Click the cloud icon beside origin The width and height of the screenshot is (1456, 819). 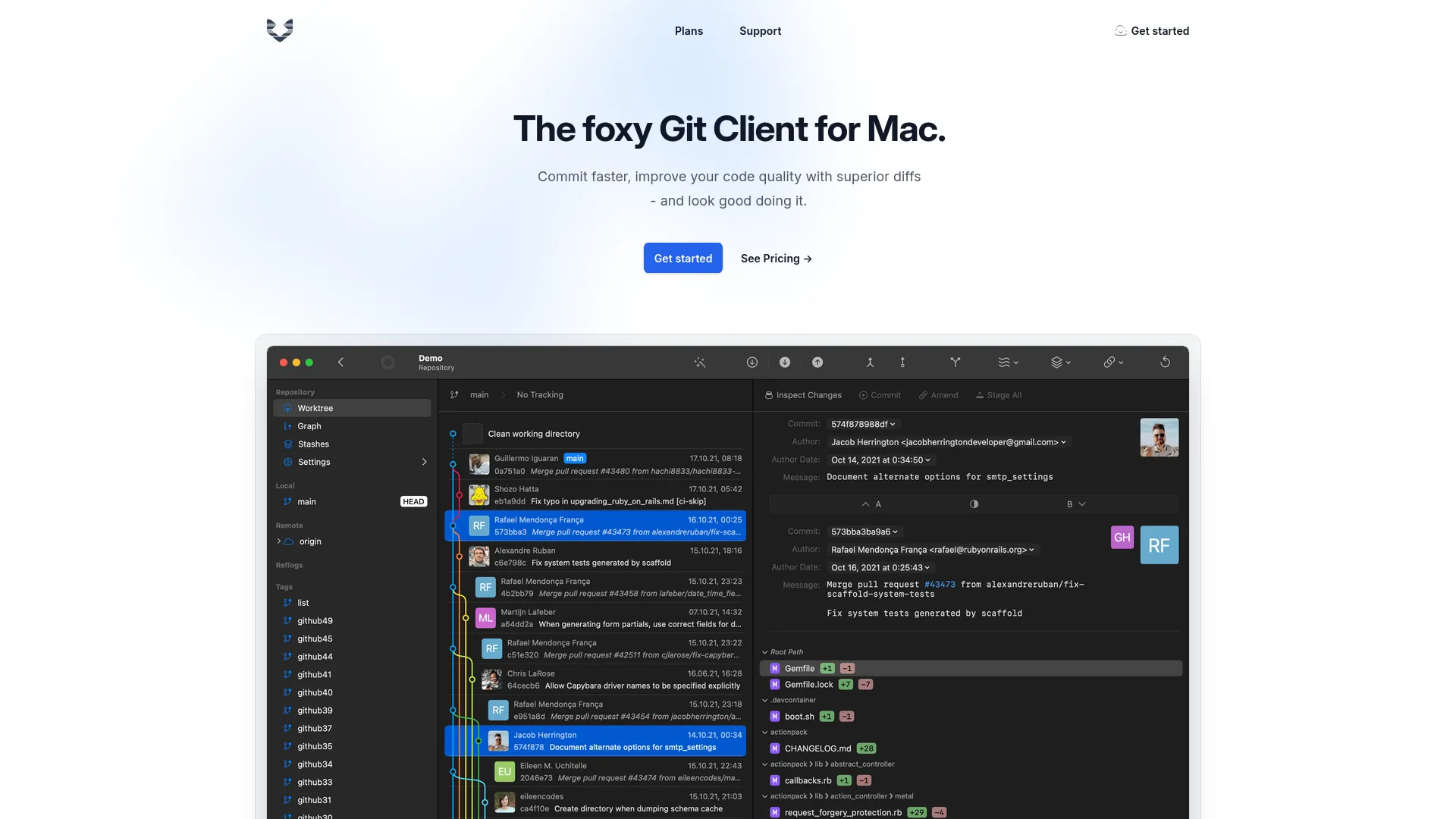click(x=289, y=541)
